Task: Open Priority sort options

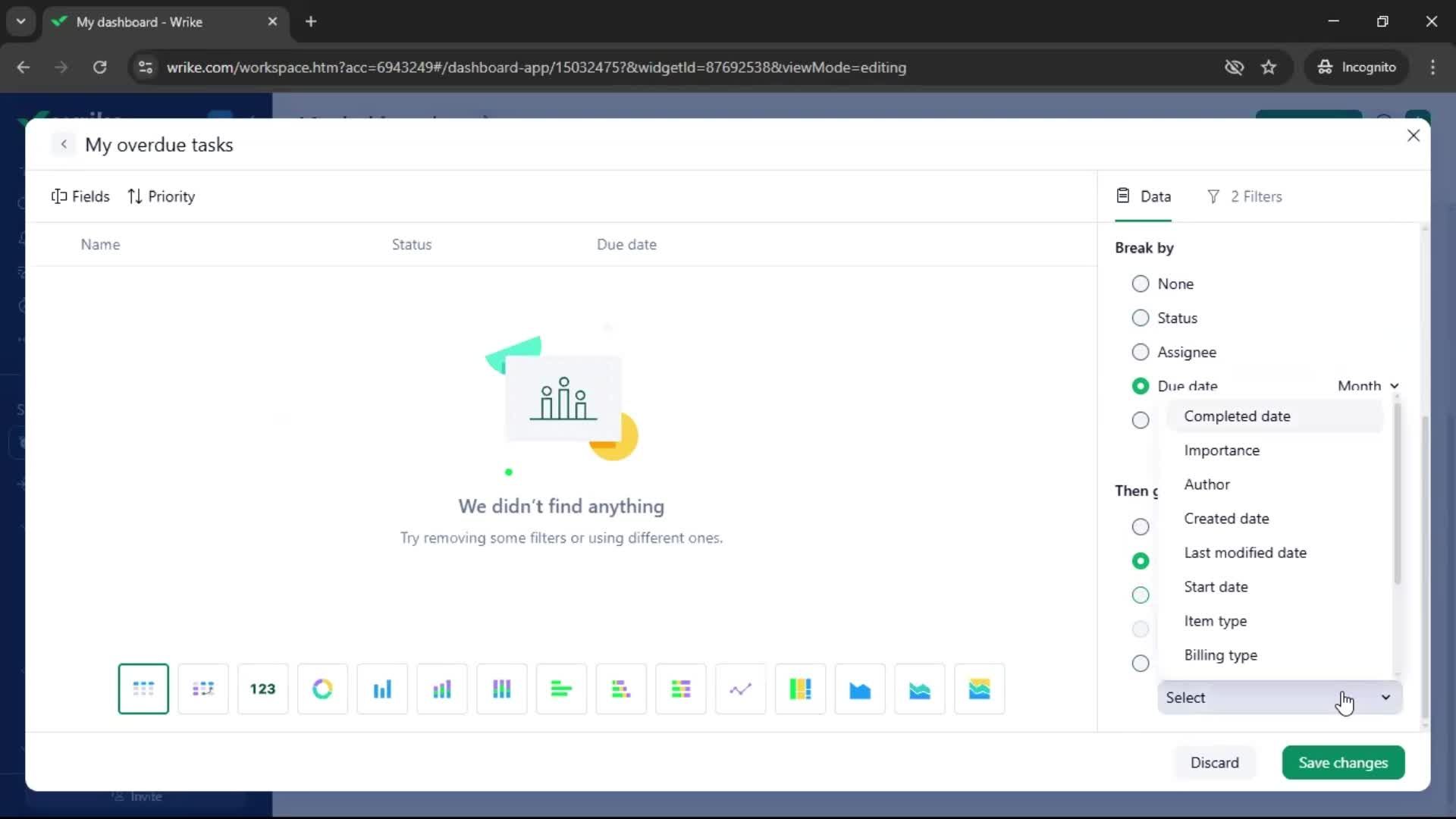Action: tap(162, 196)
